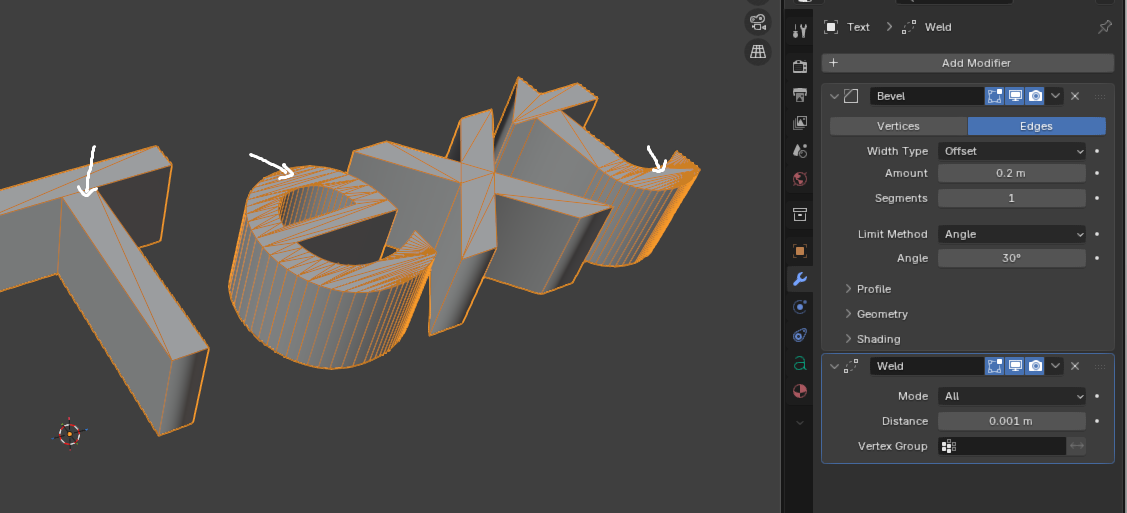Viewport: 1127px width, 513px height.
Task: Open the View Layer properties tab
Action: [x=800, y=123]
